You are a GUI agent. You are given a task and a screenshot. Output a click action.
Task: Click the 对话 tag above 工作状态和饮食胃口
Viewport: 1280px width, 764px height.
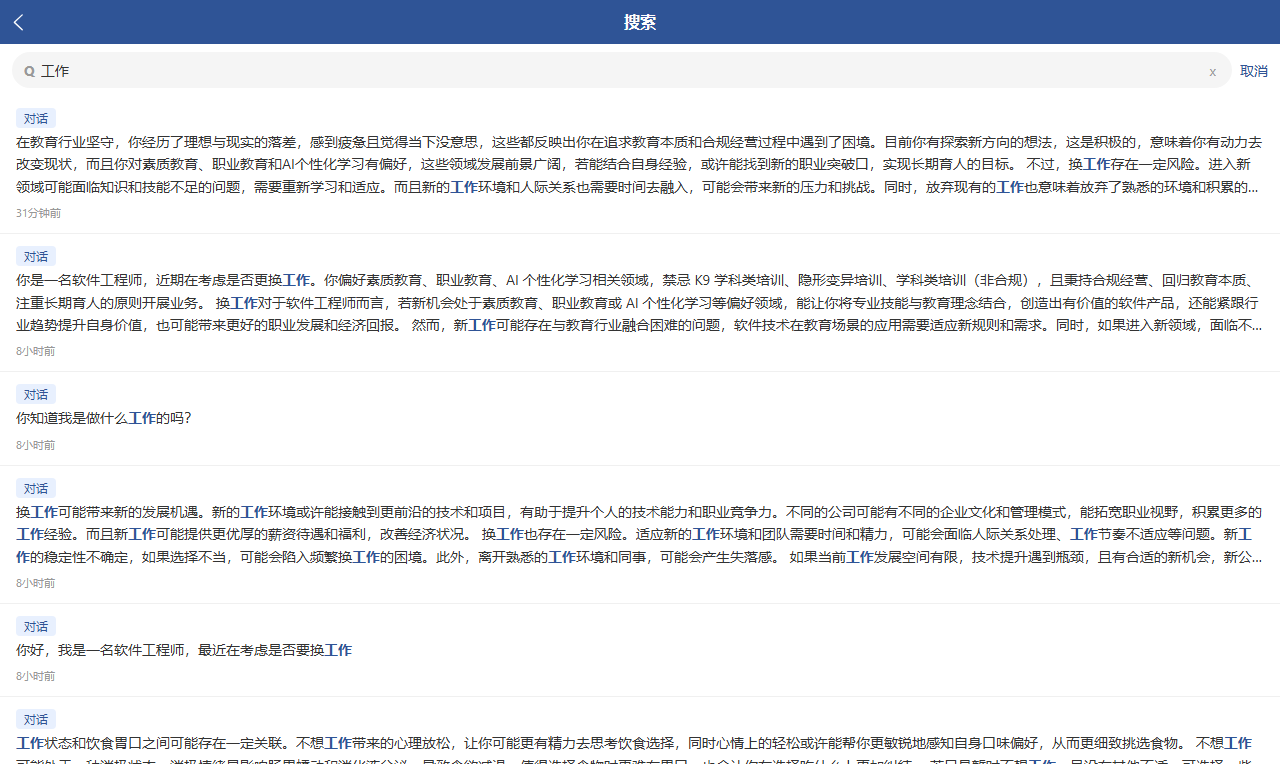(36, 719)
